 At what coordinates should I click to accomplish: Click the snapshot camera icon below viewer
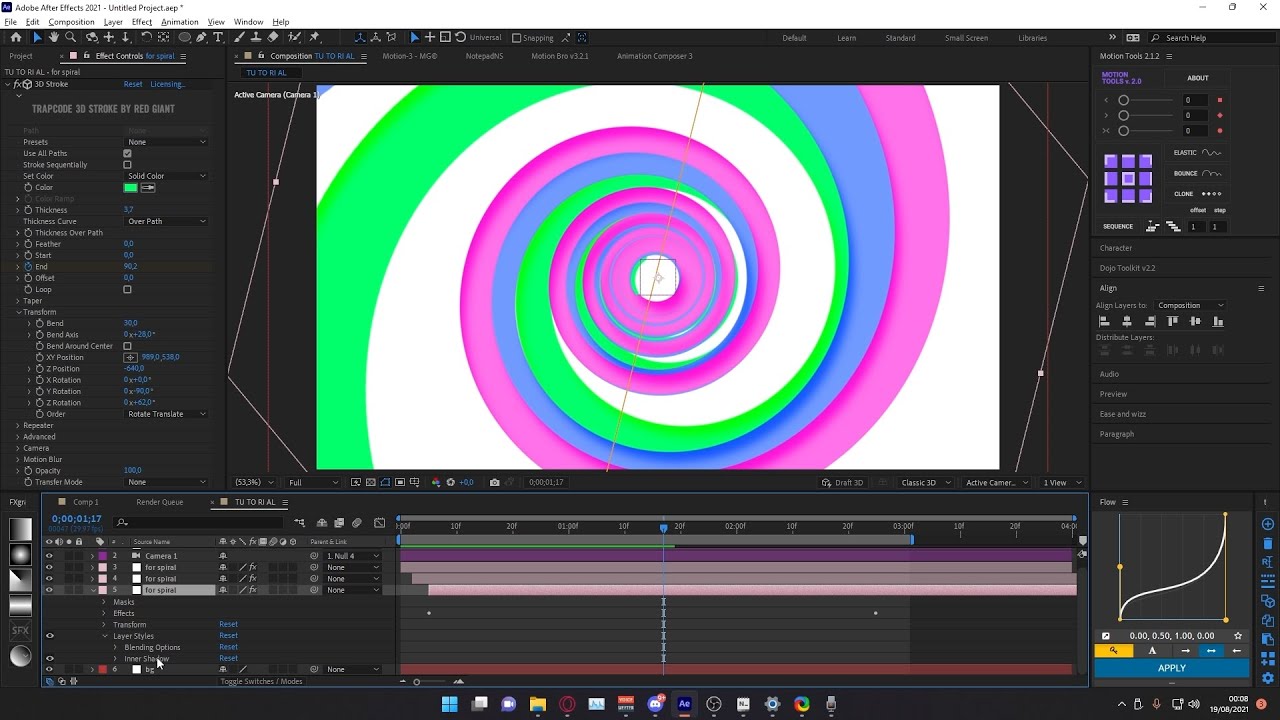[x=494, y=482]
